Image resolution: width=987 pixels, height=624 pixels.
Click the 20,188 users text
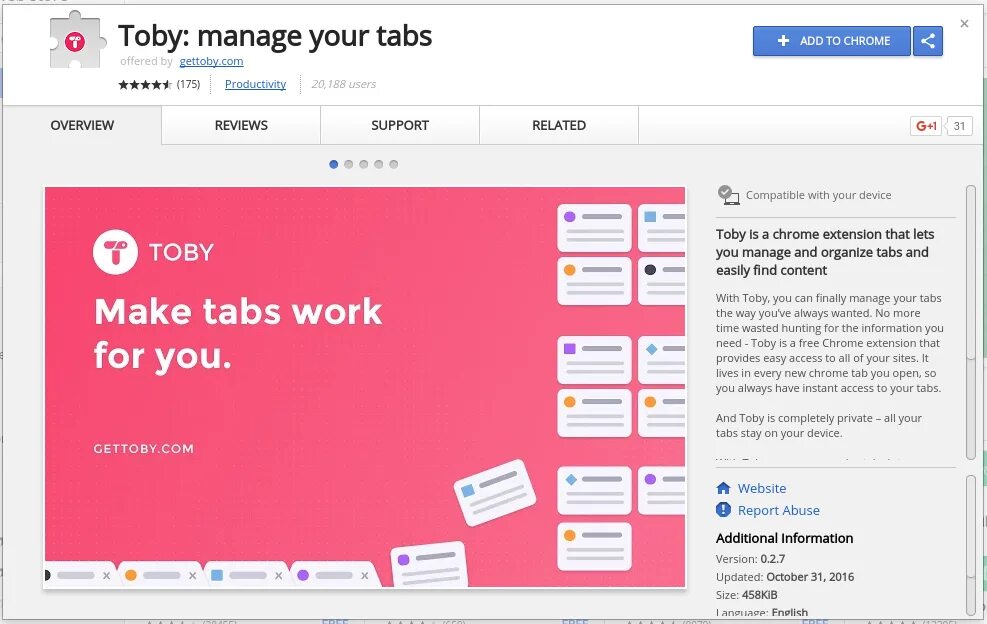click(344, 84)
